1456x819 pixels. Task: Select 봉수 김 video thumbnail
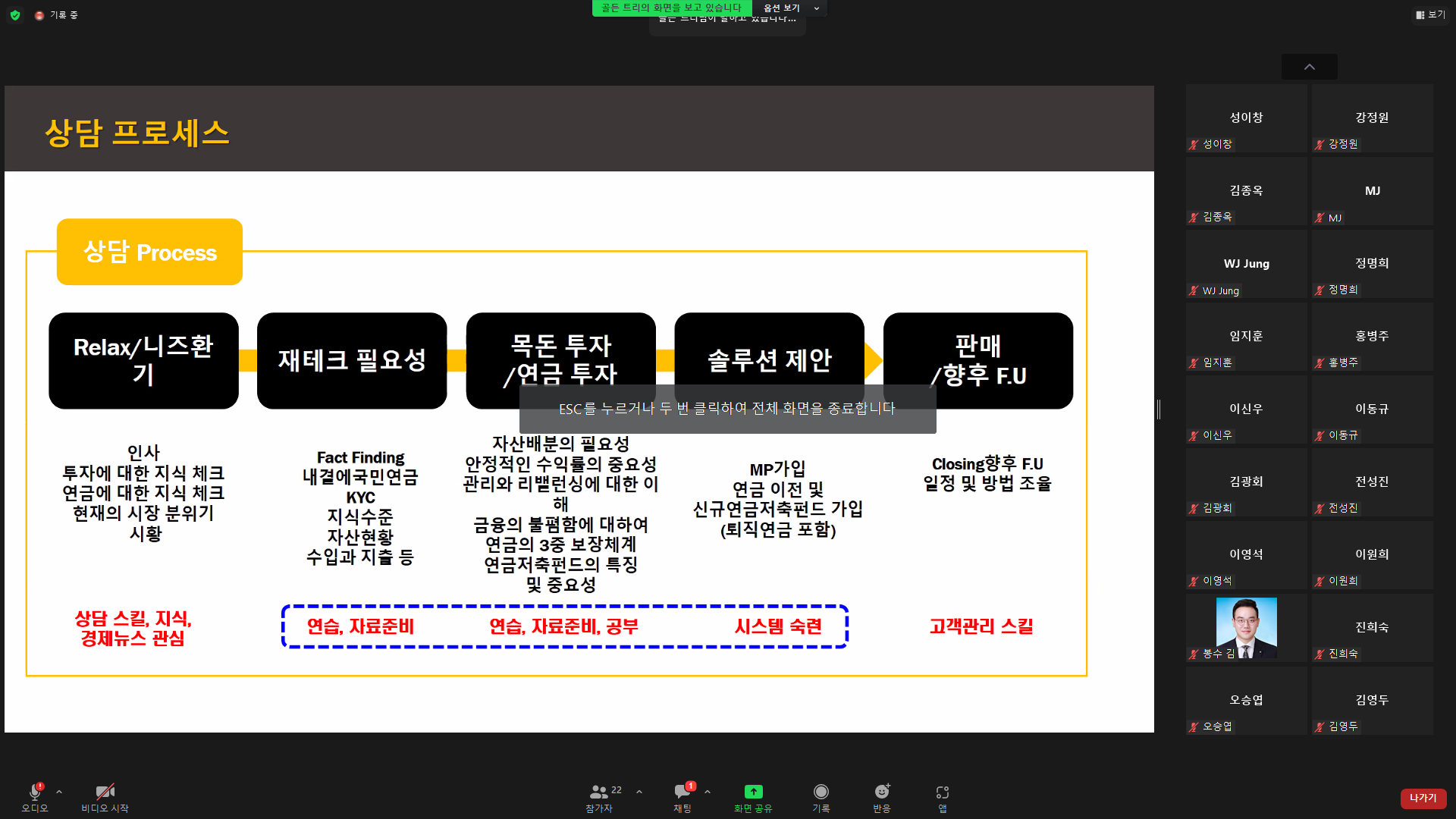[1247, 628]
